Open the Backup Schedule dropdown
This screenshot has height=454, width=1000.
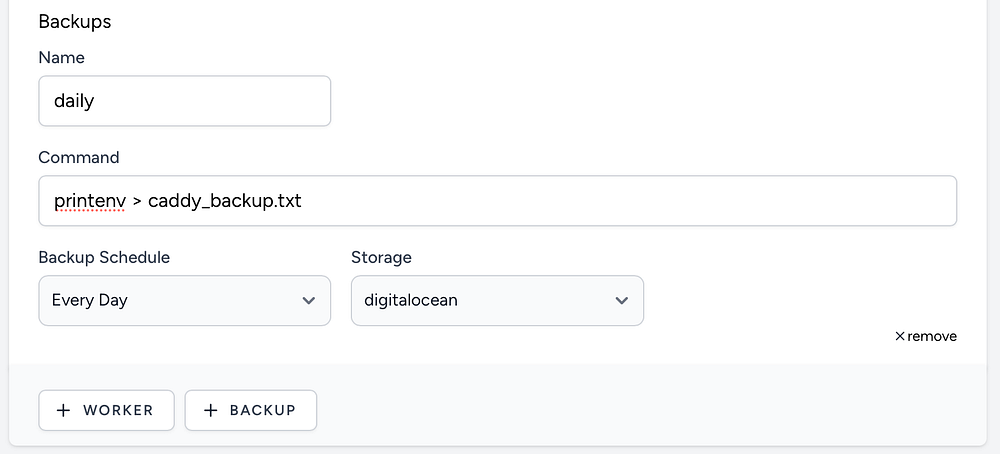pyautogui.click(x=184, y=301)
